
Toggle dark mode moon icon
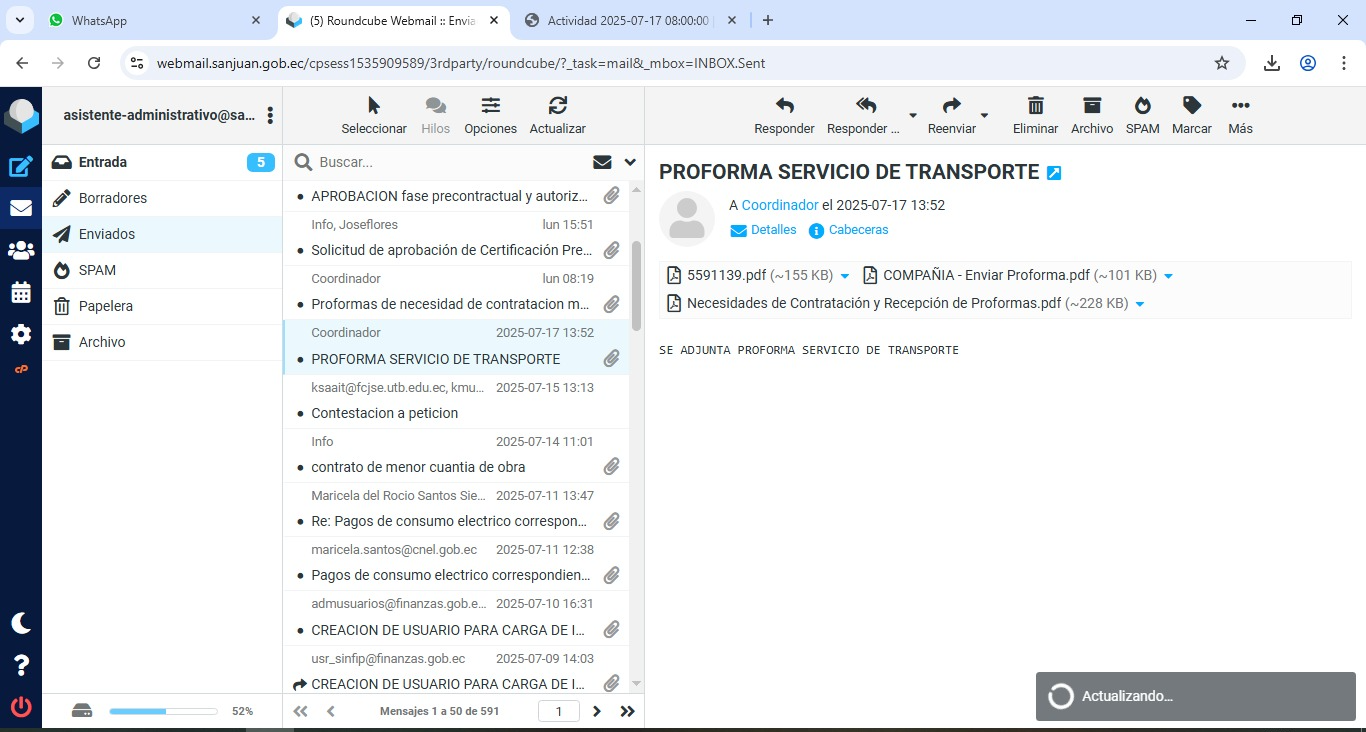pyautogui.click(x=21, y=623)
